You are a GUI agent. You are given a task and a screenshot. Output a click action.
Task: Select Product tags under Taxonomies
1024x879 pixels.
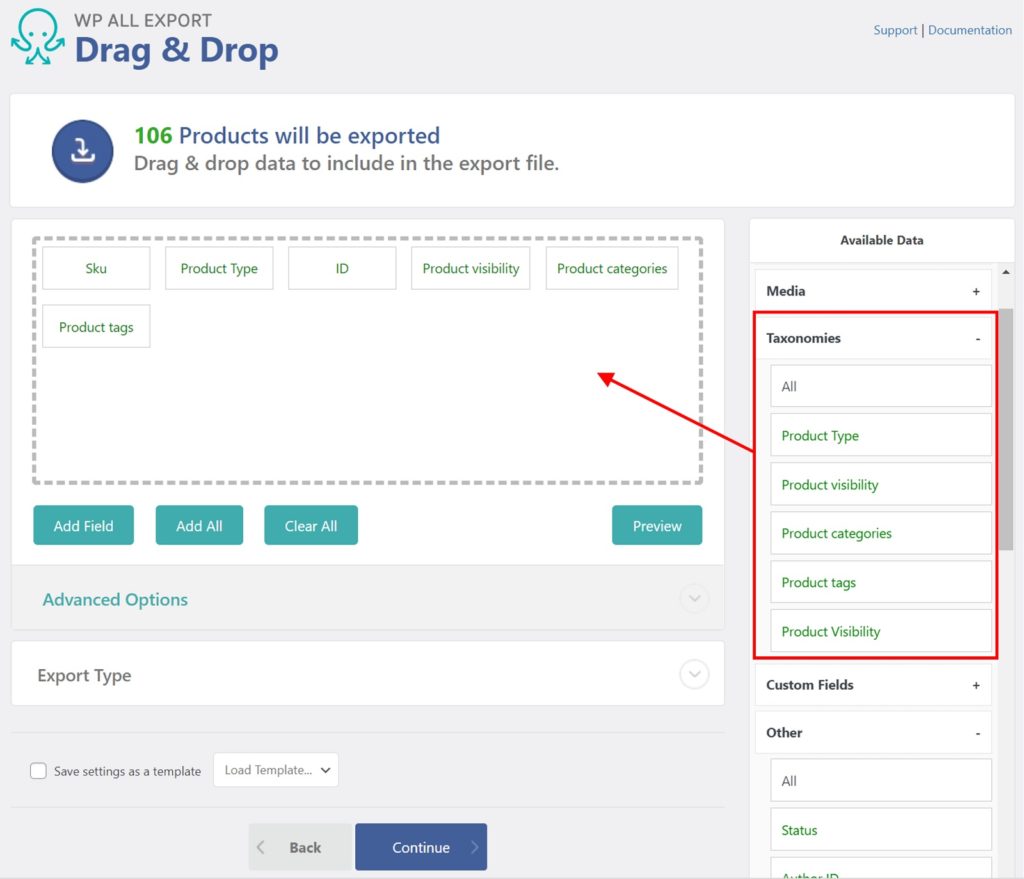(880, 582)
